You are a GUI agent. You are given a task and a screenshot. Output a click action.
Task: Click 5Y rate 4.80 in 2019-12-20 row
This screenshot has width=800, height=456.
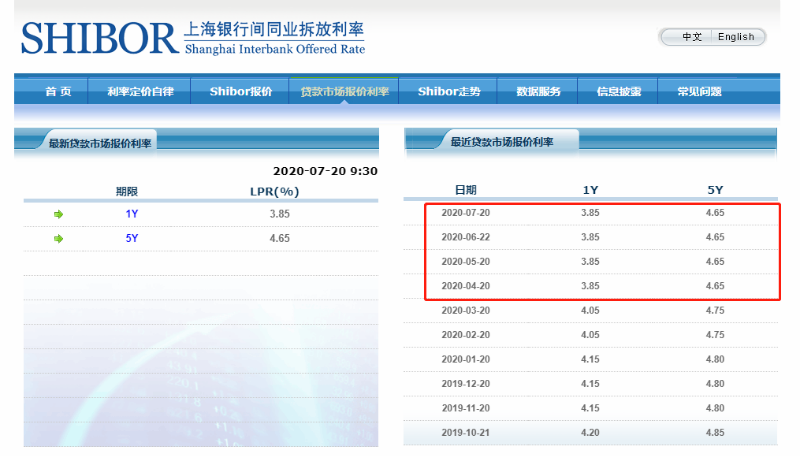click(715, 384)
